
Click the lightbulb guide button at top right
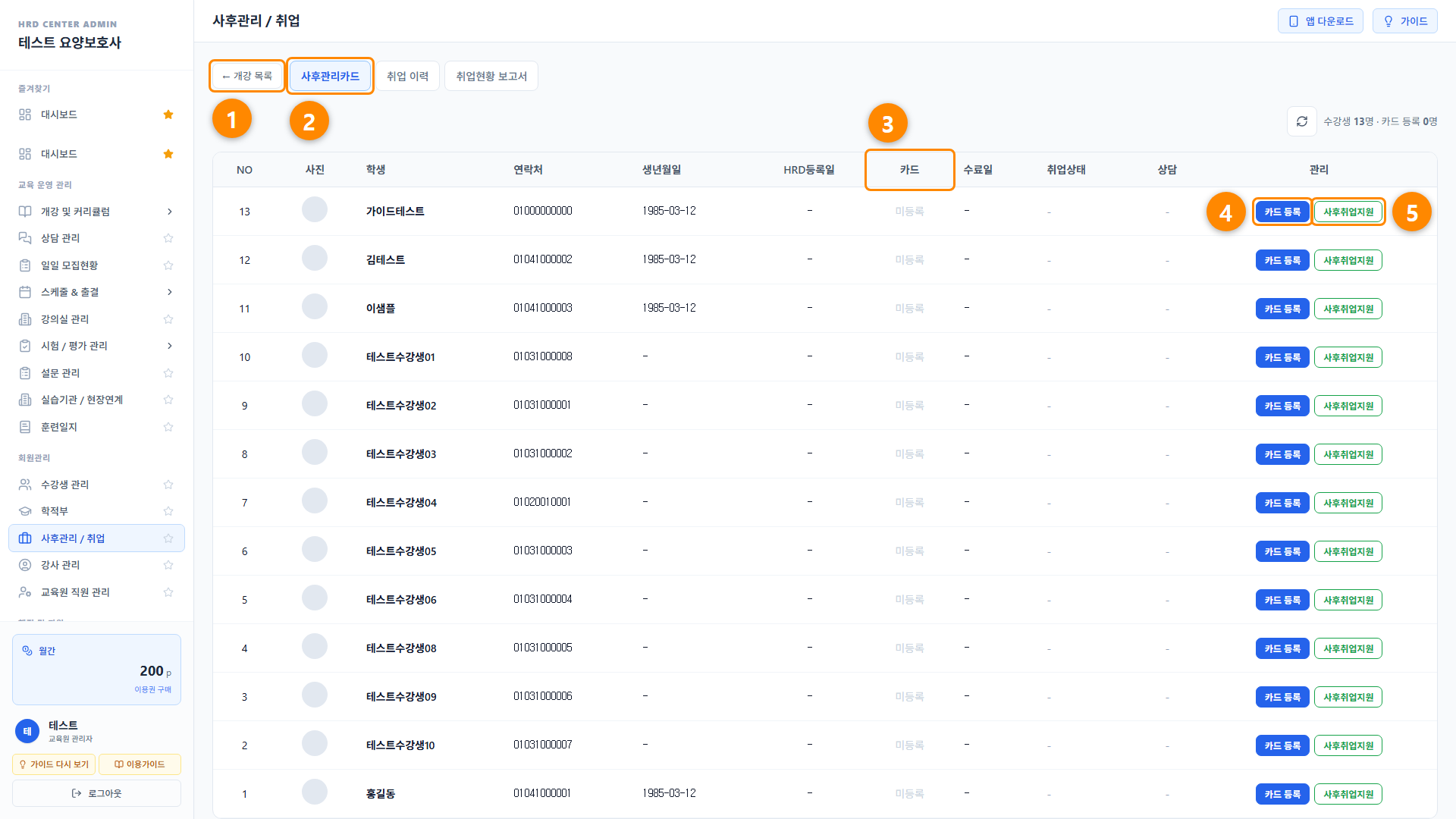tap(1404, 21)
